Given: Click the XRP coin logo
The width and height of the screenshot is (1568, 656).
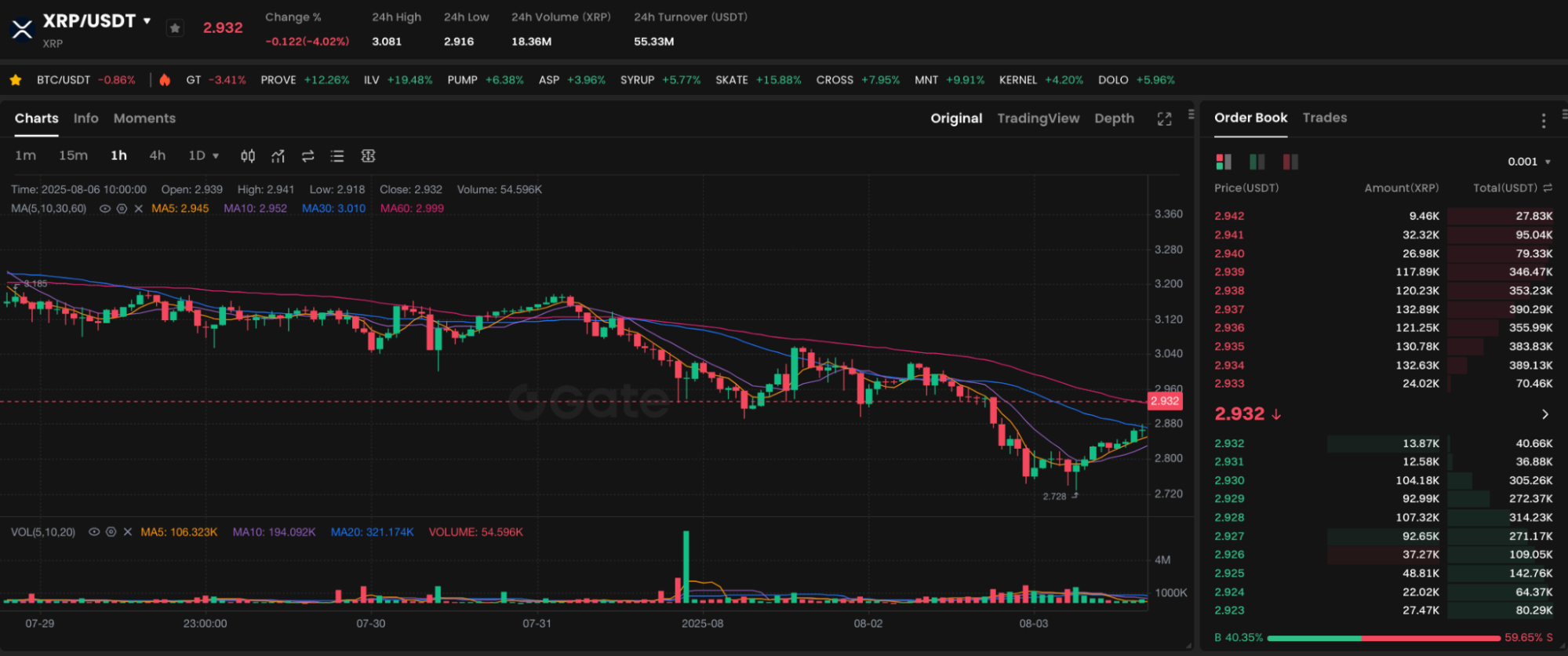Looking at the screenshot, I should pos(22,30).
